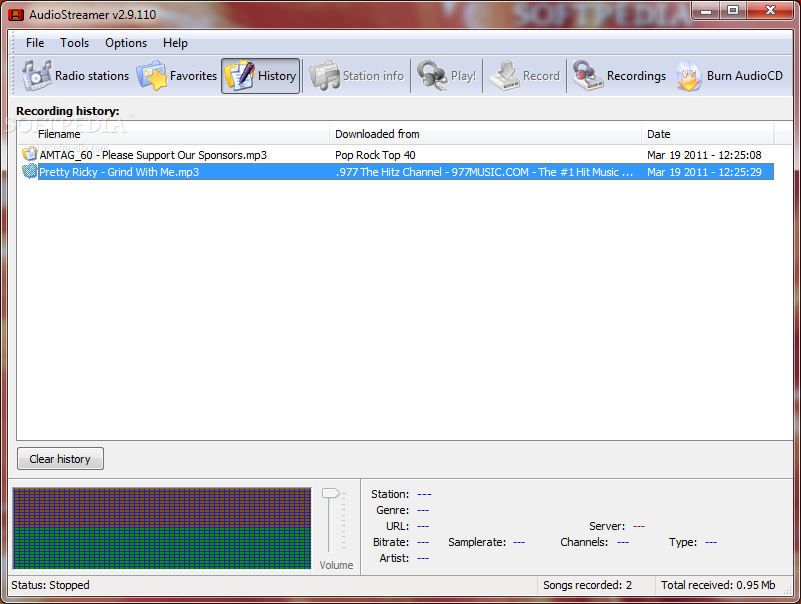Select the History toolbar button

click(261, 76)
